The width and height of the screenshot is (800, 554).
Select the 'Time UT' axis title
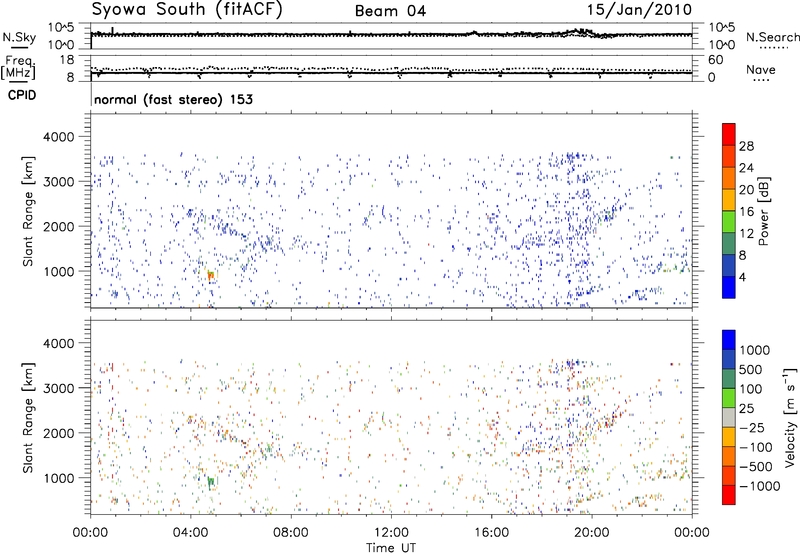pos(391,548)
